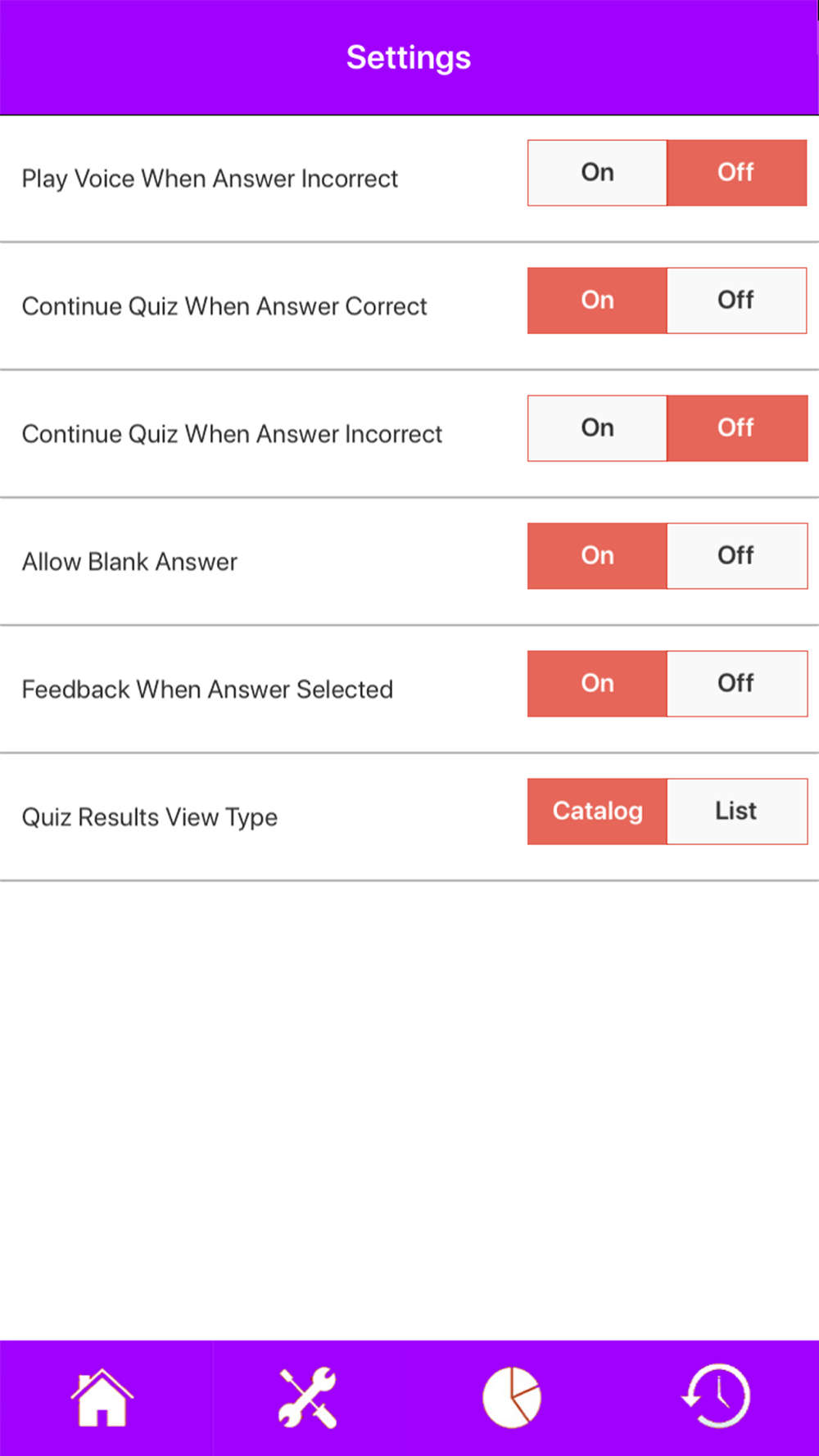
Task: Tap the Feedback When Answer Selected label
Action: [x=207, y=690]
